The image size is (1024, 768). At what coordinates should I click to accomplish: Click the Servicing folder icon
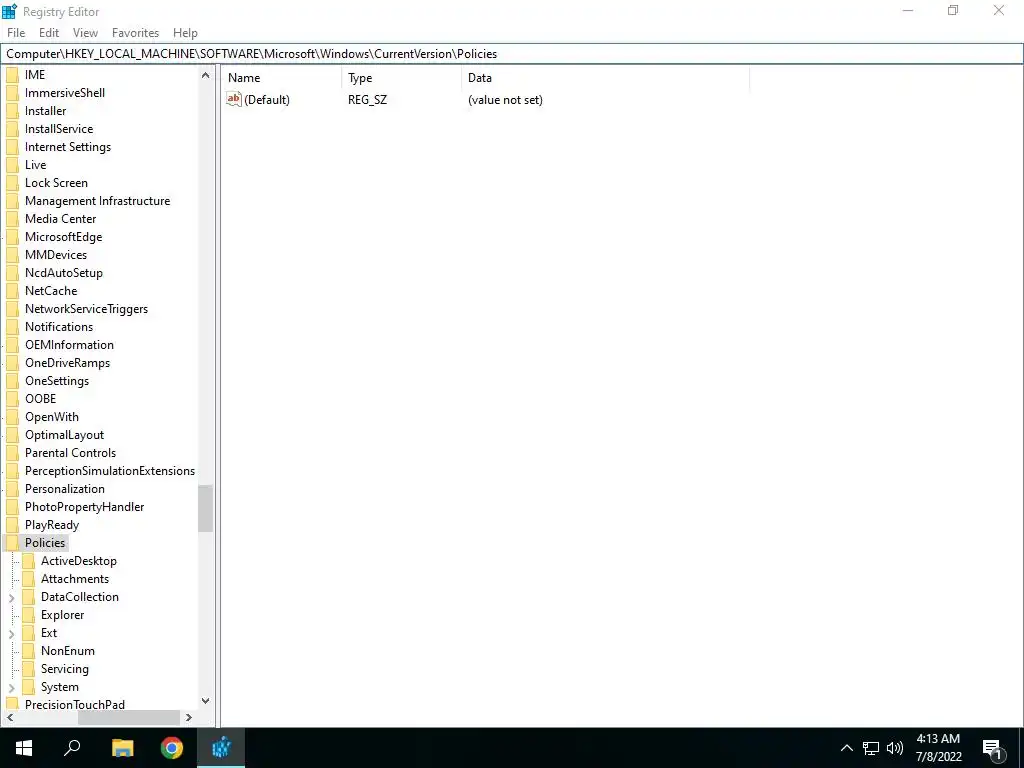coord(28,669)
